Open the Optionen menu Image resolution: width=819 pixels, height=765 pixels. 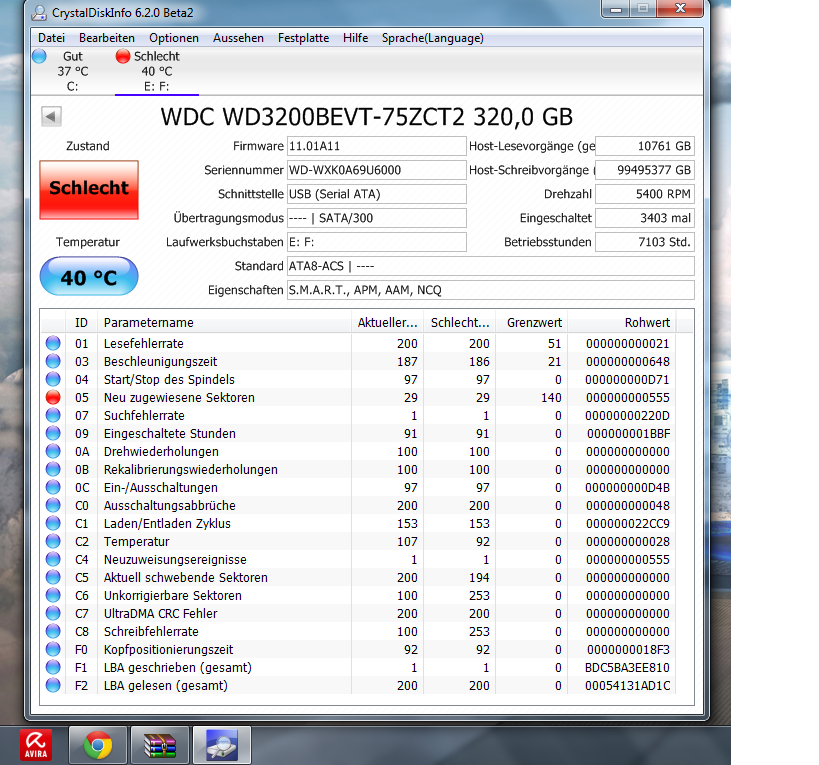[x=174, y=38]
